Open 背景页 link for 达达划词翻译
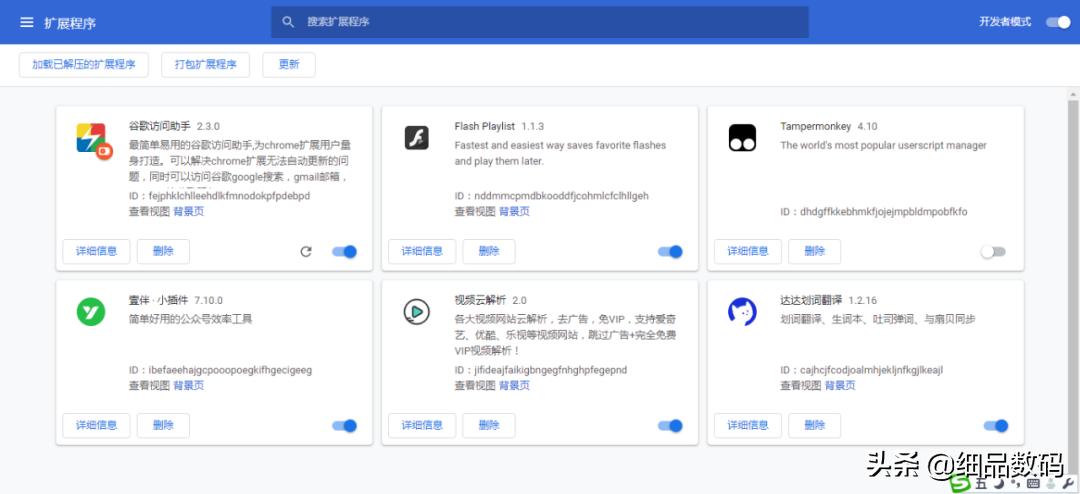The width and height of the screenshot is (1080, 494). tap(840, 386)
